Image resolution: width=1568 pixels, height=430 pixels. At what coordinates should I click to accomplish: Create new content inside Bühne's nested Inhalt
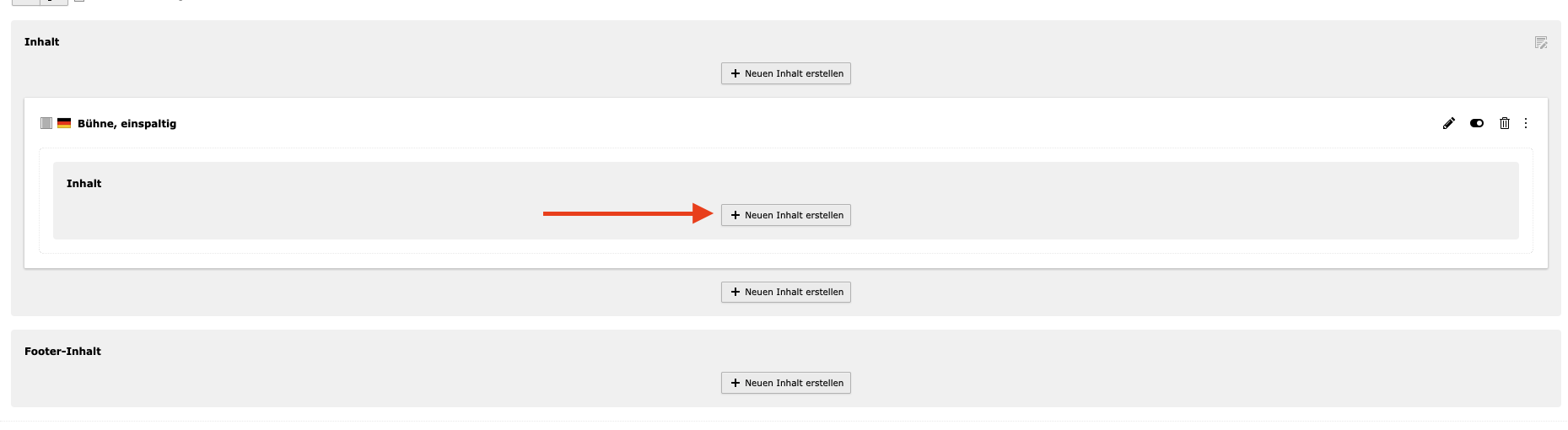(786, 215)
